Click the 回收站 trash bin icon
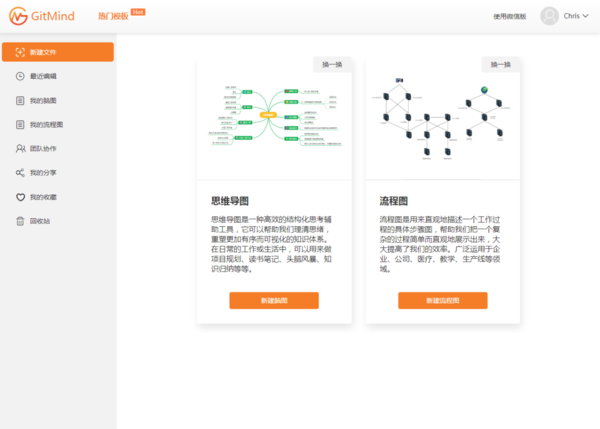 pyautogui.click(x=20, y=221)
